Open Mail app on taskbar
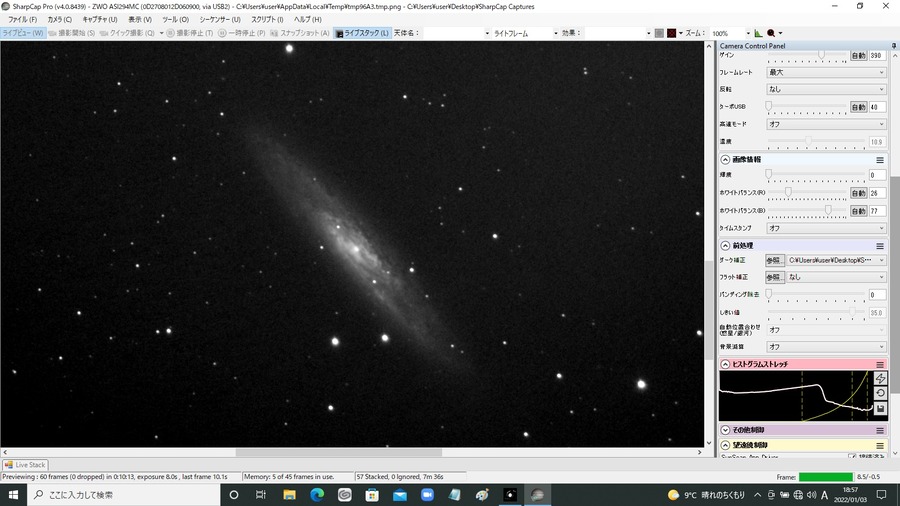Viewport: 900px width, 506px height. click(399, 495)
